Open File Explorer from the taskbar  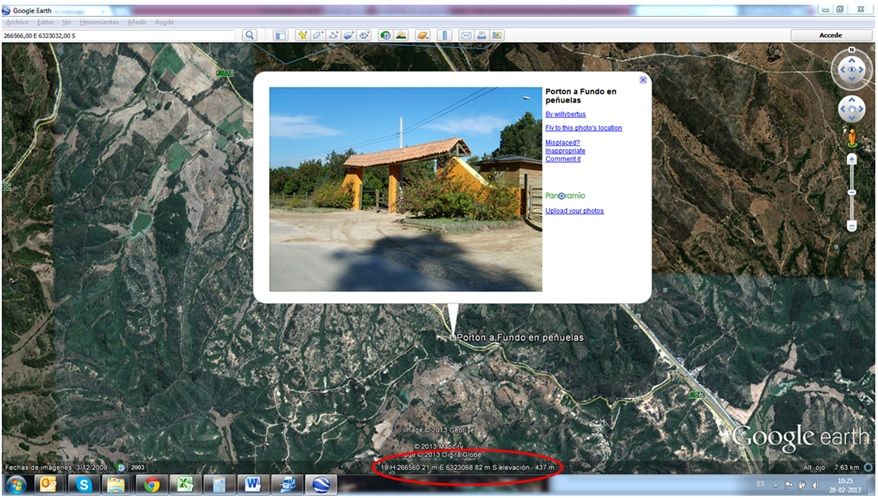click(x=116, y=485)
